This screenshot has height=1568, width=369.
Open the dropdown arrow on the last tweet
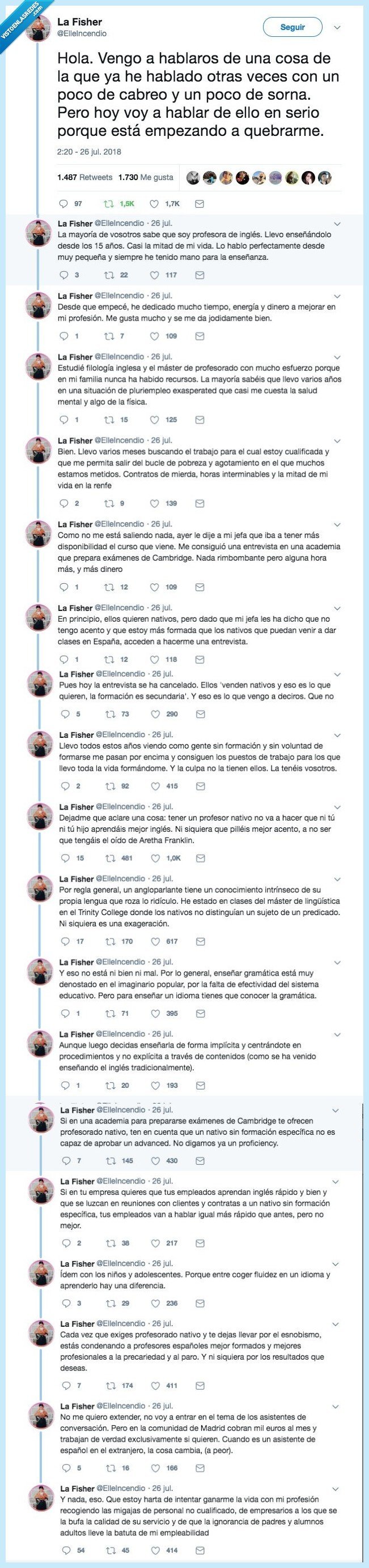336,1490
